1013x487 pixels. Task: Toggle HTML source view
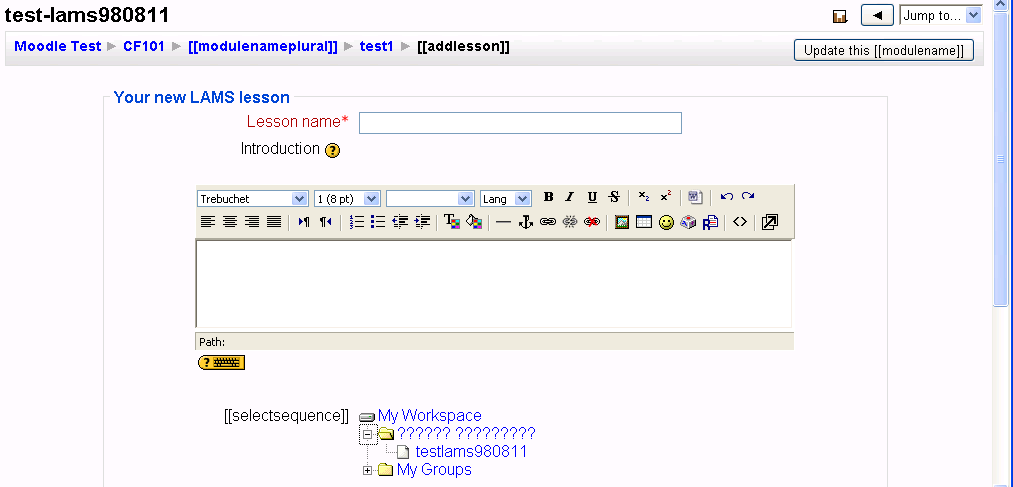tap(739, 222)
